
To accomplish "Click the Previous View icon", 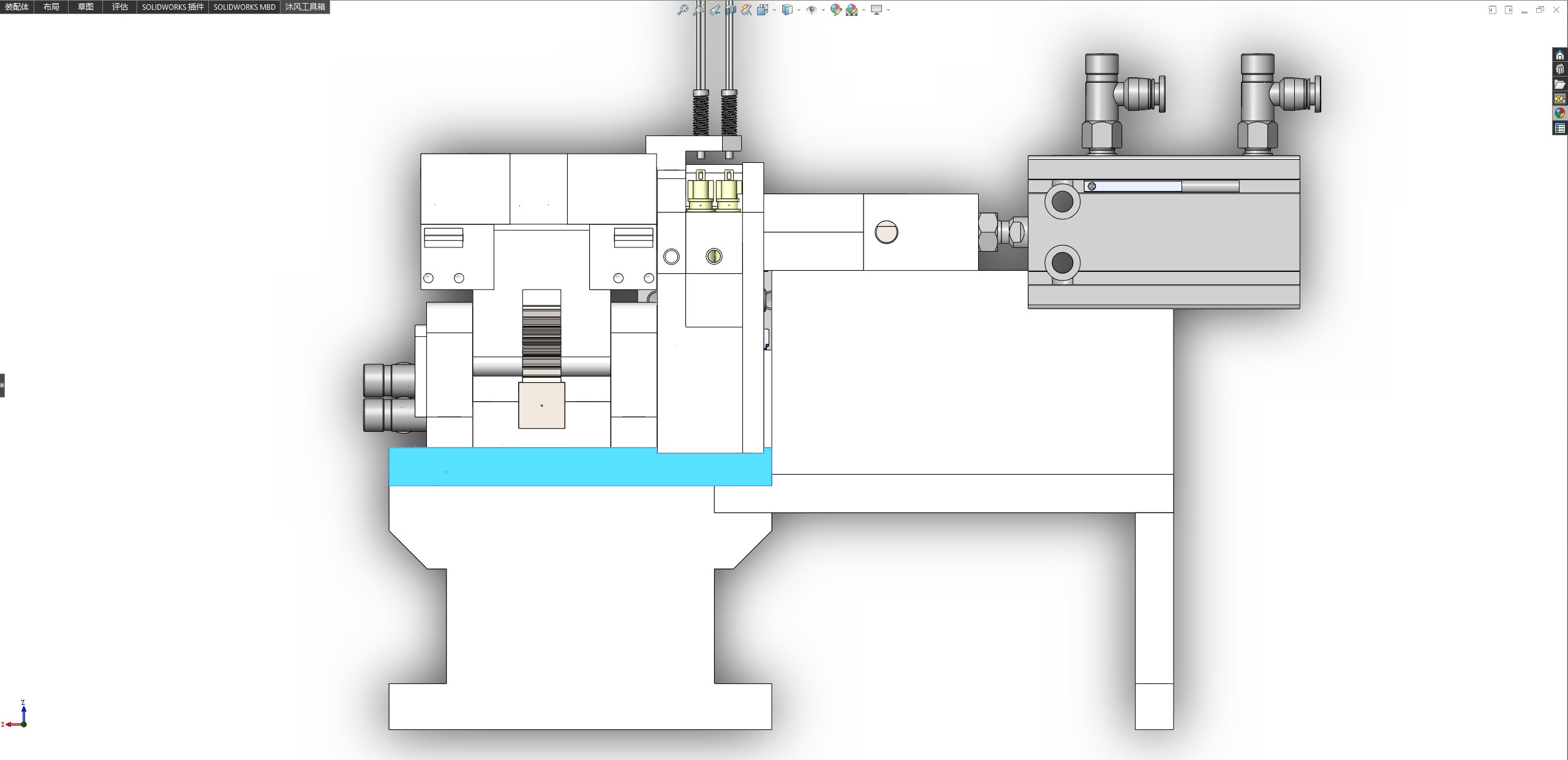I will pos(715,10).
